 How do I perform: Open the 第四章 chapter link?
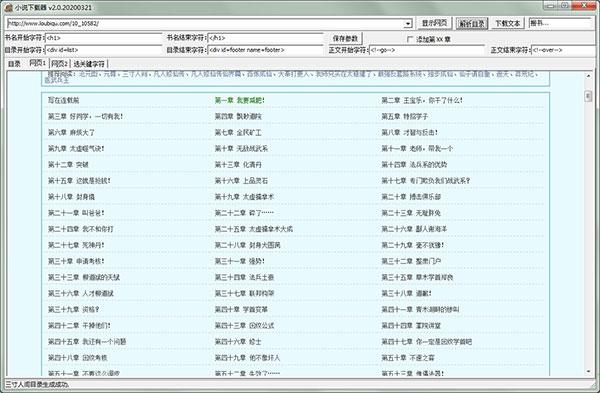click(x=238, y=116)
